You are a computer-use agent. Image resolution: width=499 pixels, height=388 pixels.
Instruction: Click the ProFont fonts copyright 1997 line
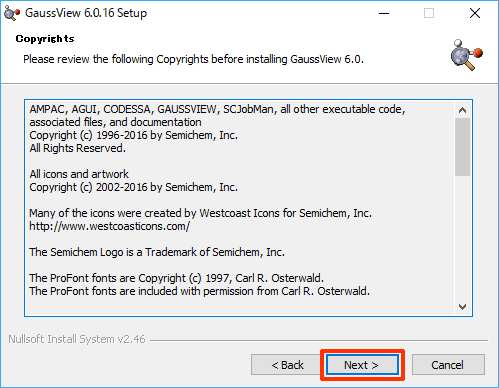point(176,278)
